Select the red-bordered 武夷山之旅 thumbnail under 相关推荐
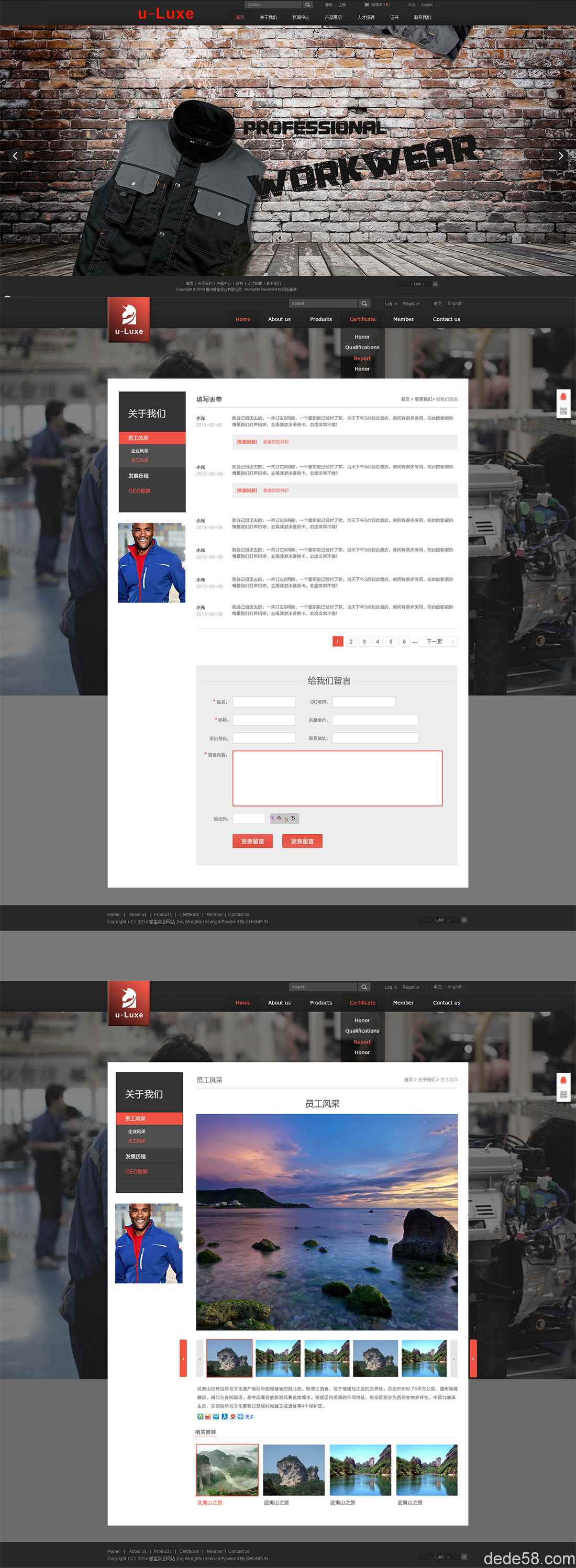Viewport: 576px width, 1568px height. 227,1470
